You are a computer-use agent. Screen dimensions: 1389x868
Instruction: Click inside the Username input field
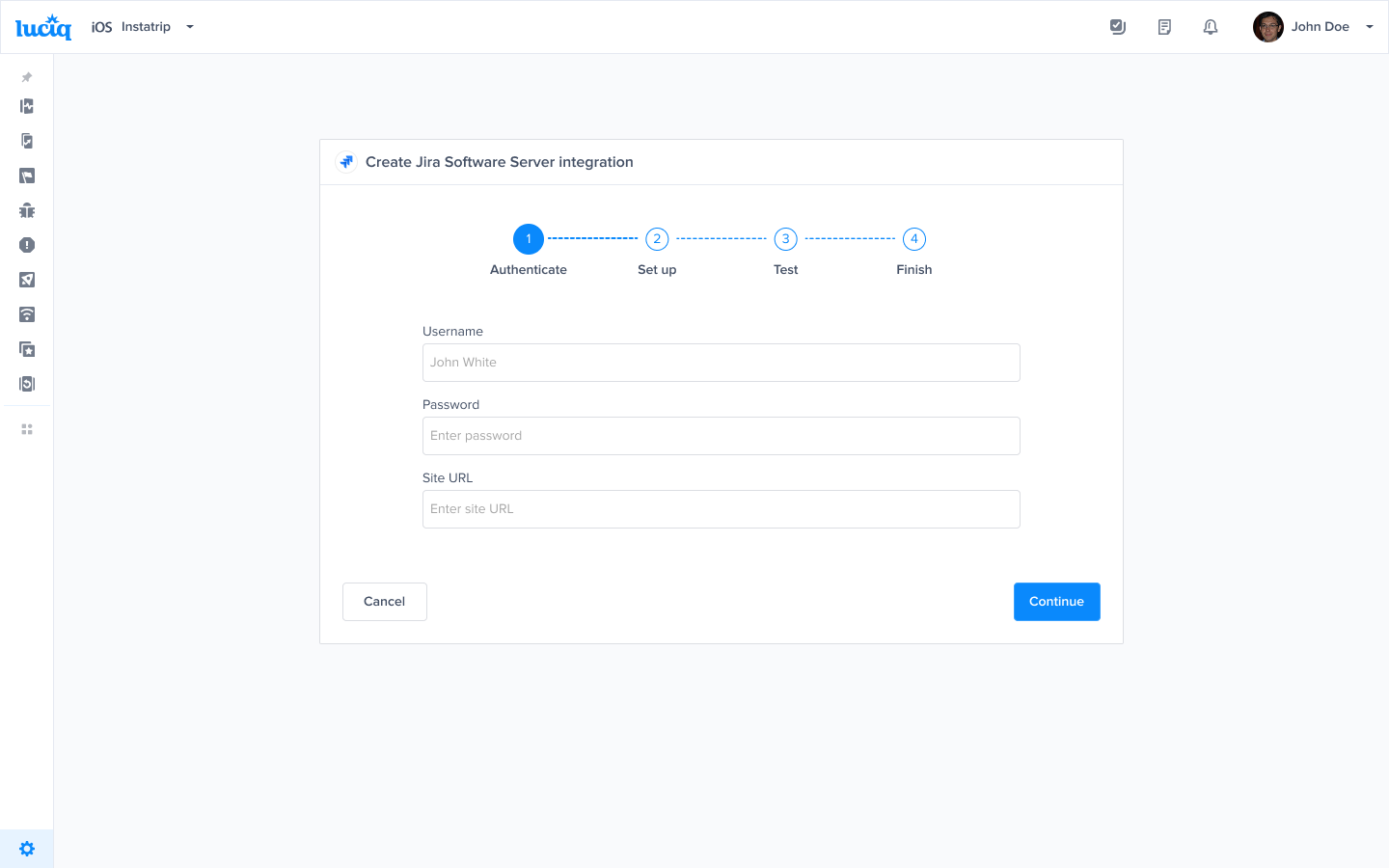click(x=722, y=362)
